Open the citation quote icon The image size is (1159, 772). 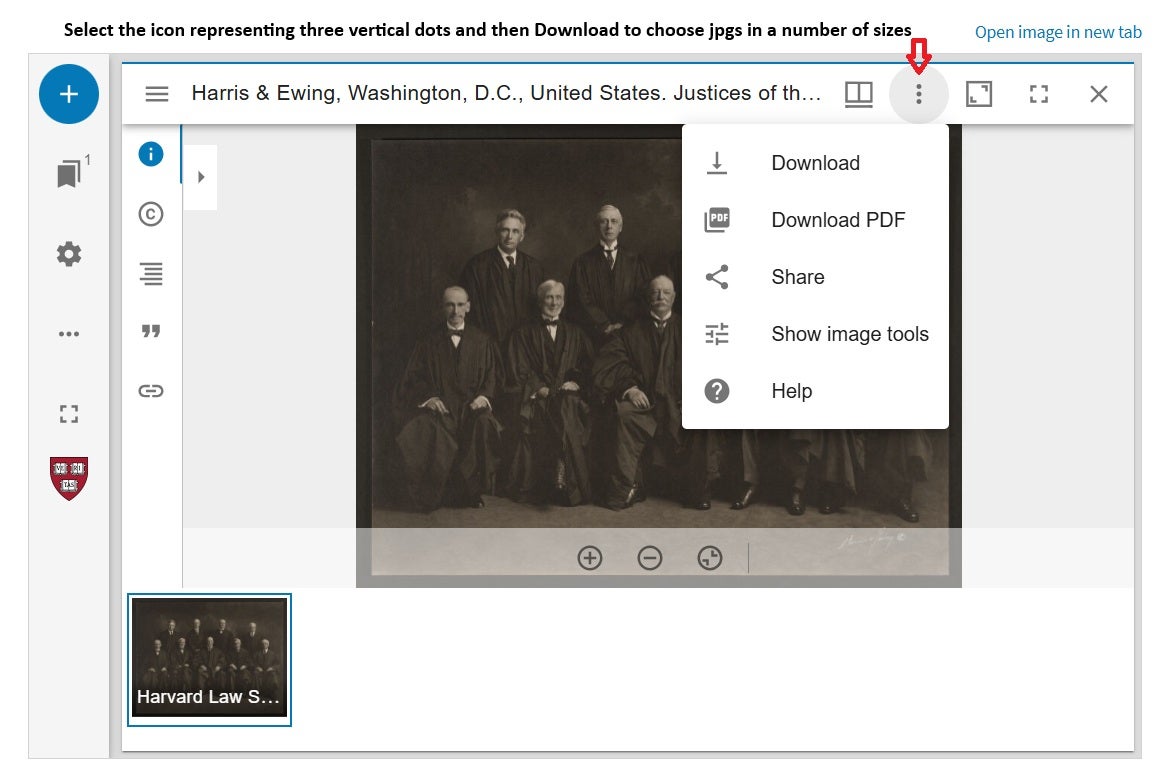coord(151,331)
